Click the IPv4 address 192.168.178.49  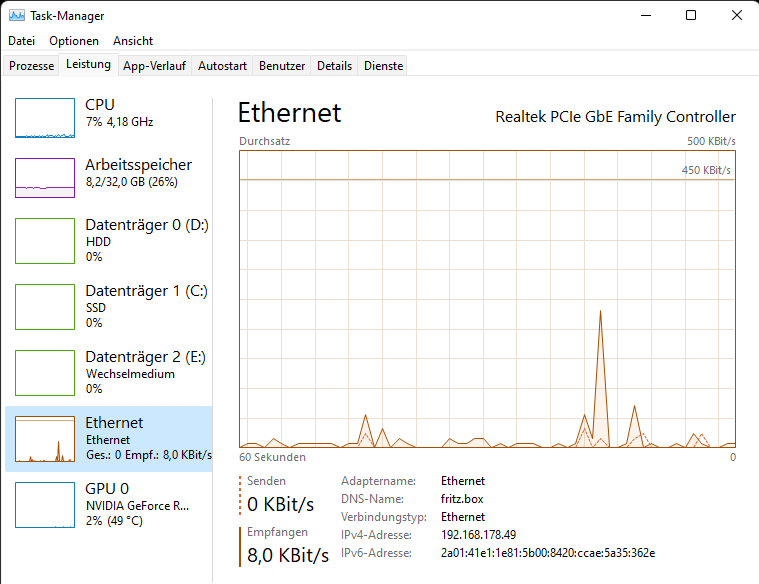[x=478, y=535]
